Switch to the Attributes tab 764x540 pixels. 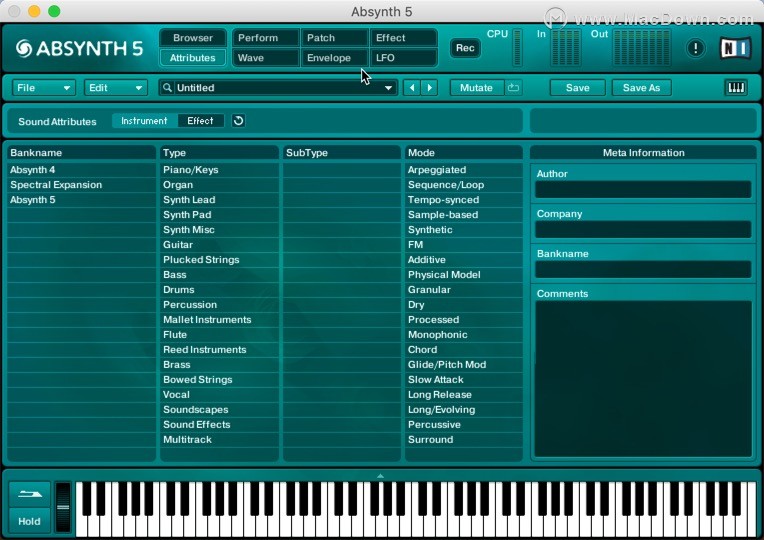tap(193, 58)
